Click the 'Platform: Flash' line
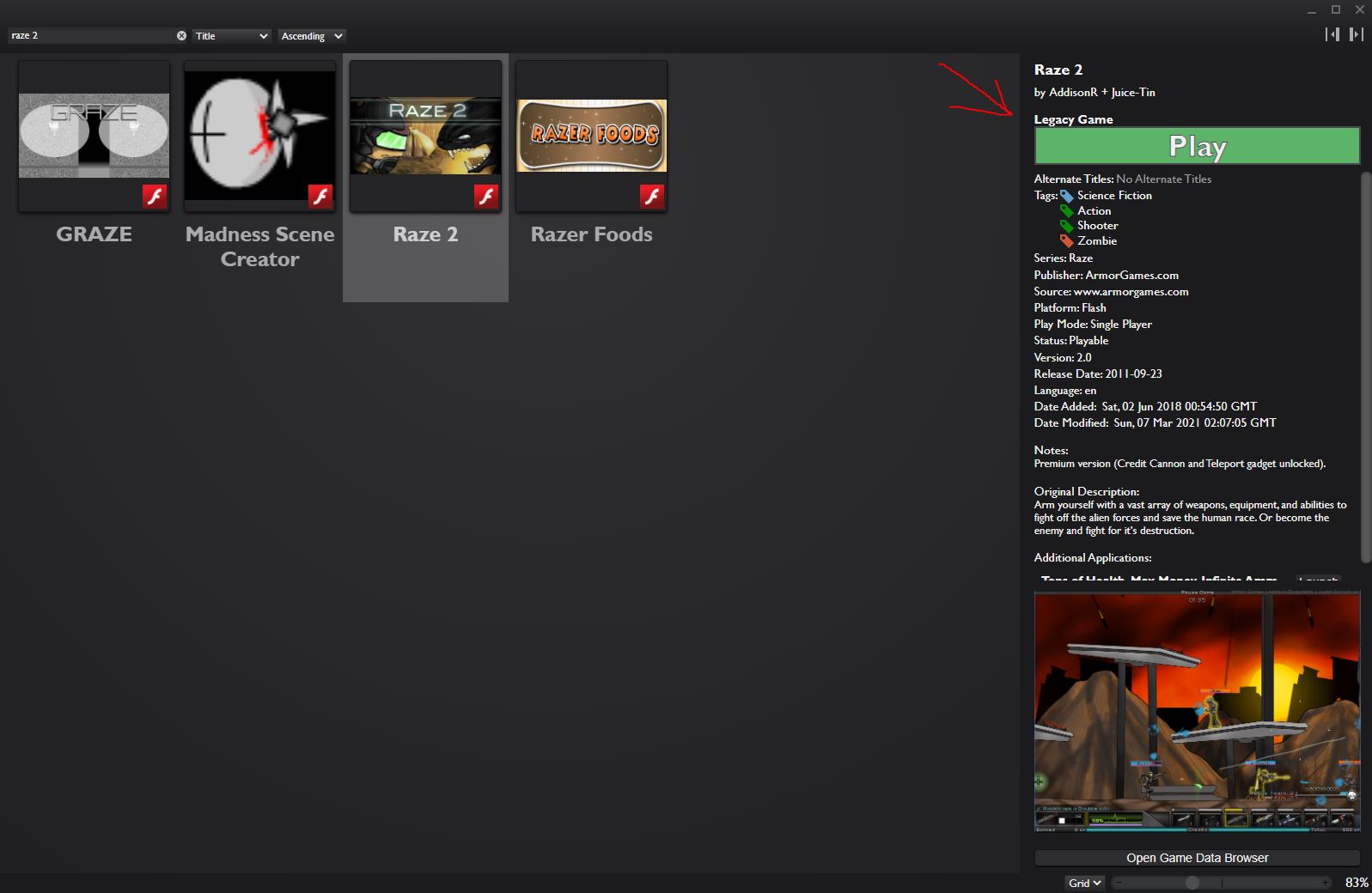This screenshot has height=893, width=1372. click(1070, 308)
